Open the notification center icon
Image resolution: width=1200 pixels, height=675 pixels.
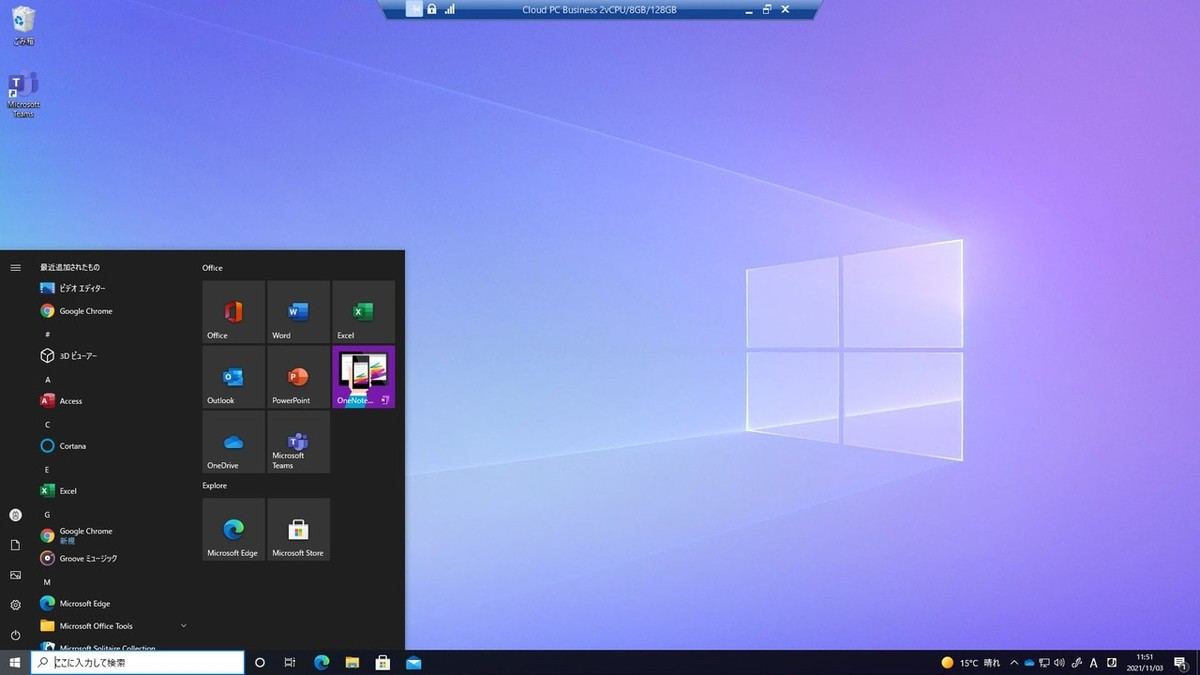point(1181,662)
